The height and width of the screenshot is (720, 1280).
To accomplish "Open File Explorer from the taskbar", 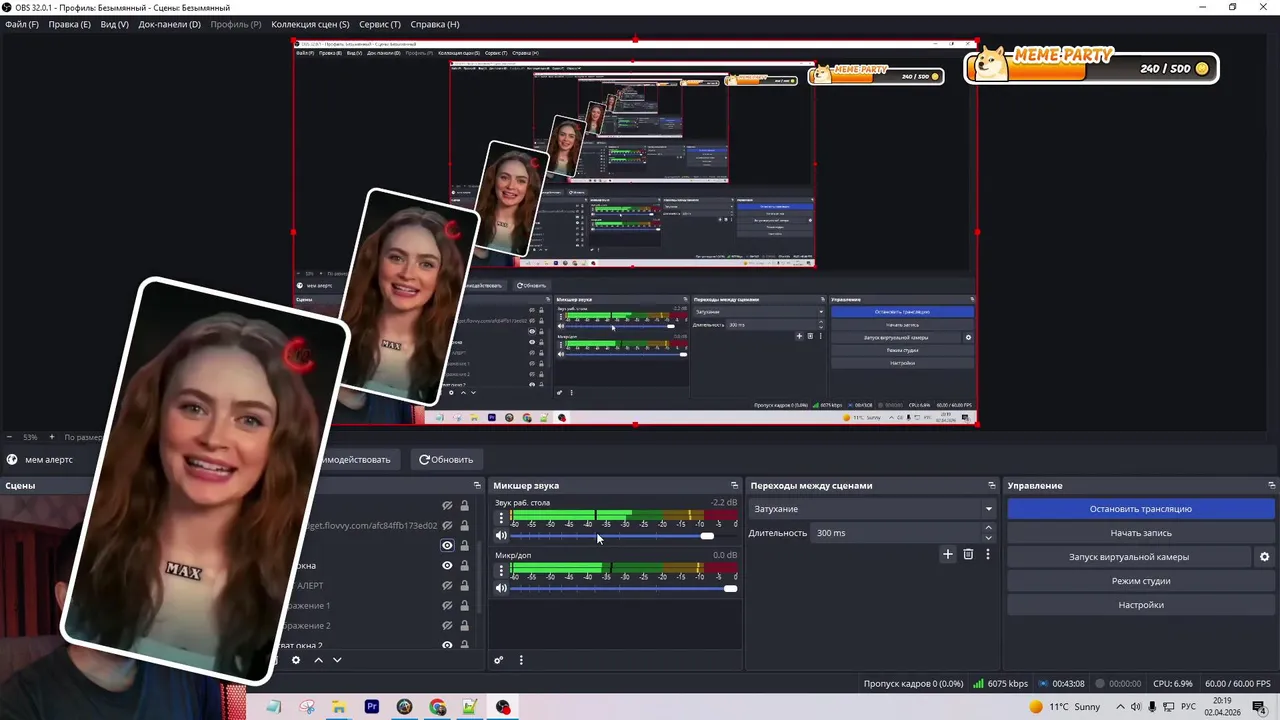I will tap(339, 707).
